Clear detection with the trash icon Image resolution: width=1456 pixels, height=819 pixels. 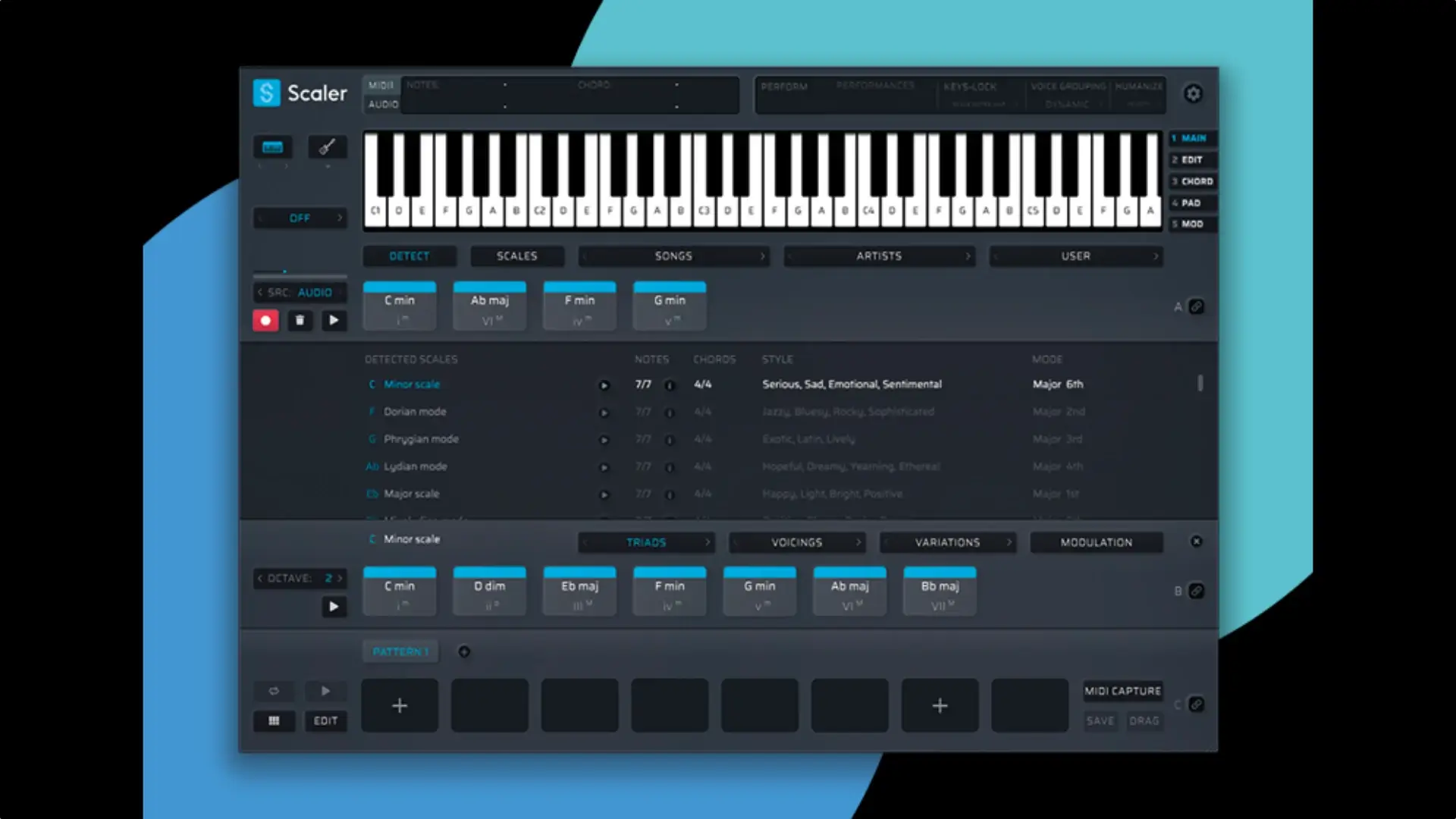tap(300, 321)
